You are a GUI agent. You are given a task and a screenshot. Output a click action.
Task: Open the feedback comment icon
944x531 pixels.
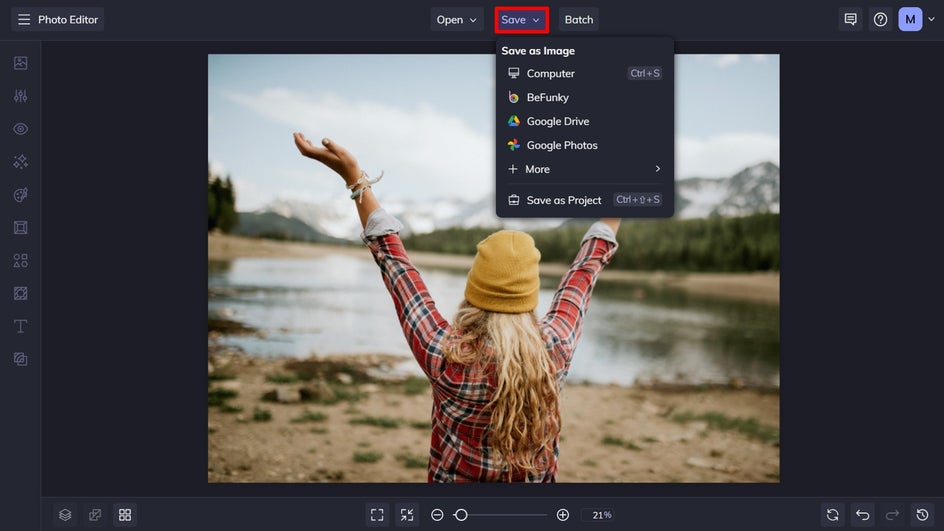pos(850,19)
